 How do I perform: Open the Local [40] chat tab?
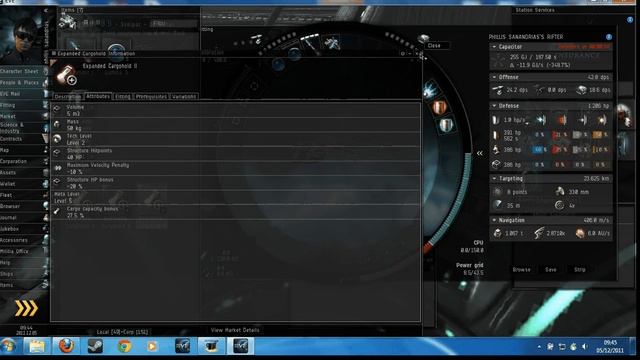coord(122,332)
